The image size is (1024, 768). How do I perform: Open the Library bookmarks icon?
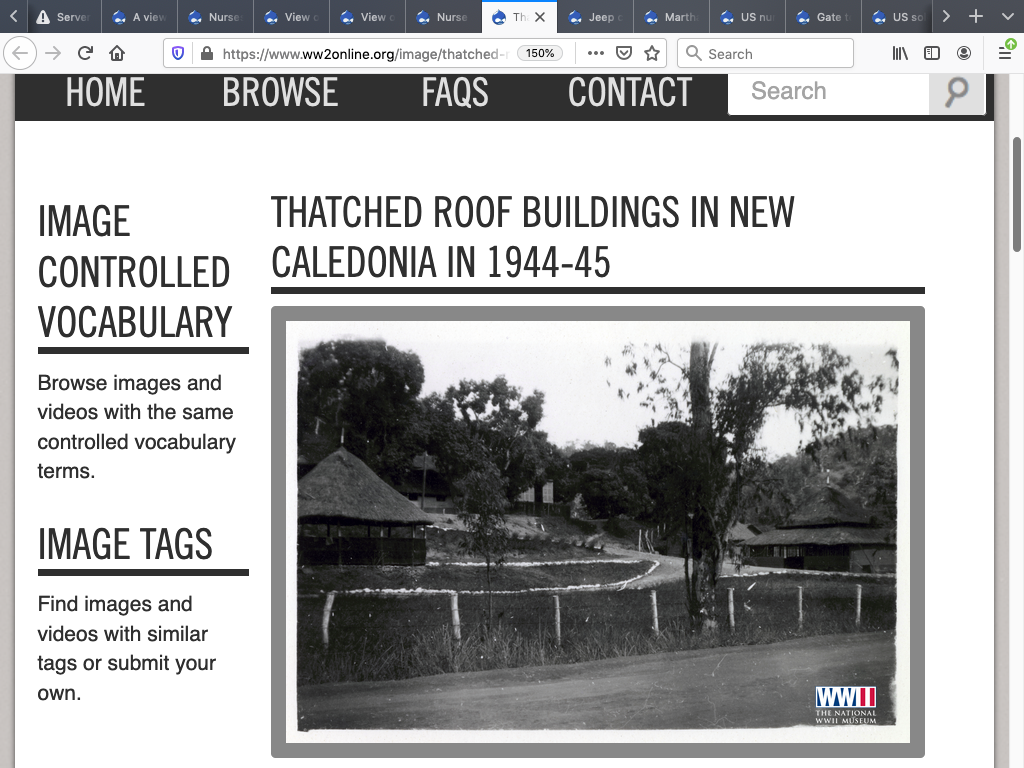900,53
